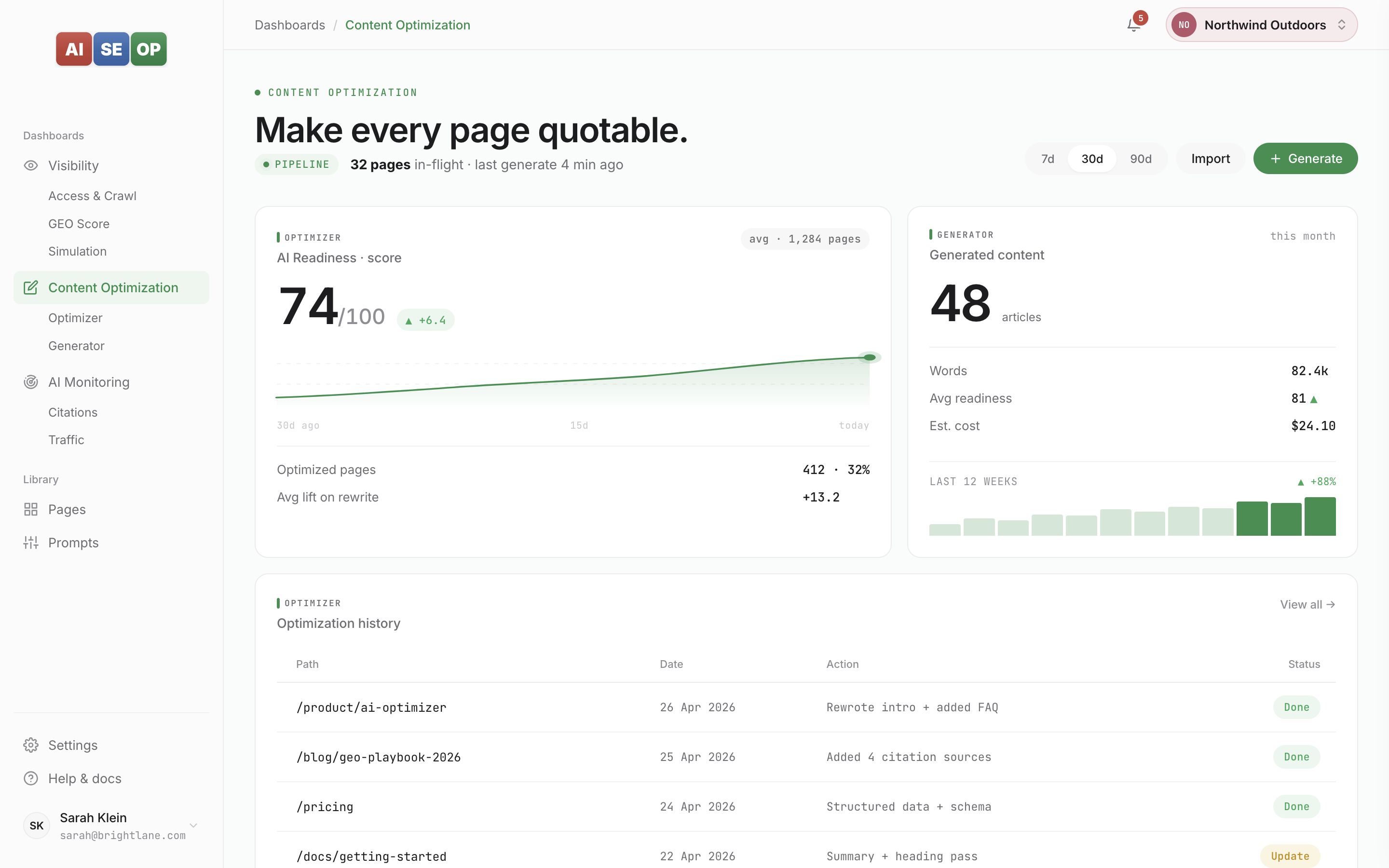Image resolution: width=1389 pixels, height=868 pixels.
Task: Open View all optimization history
Action: (x=1307, y=605)
